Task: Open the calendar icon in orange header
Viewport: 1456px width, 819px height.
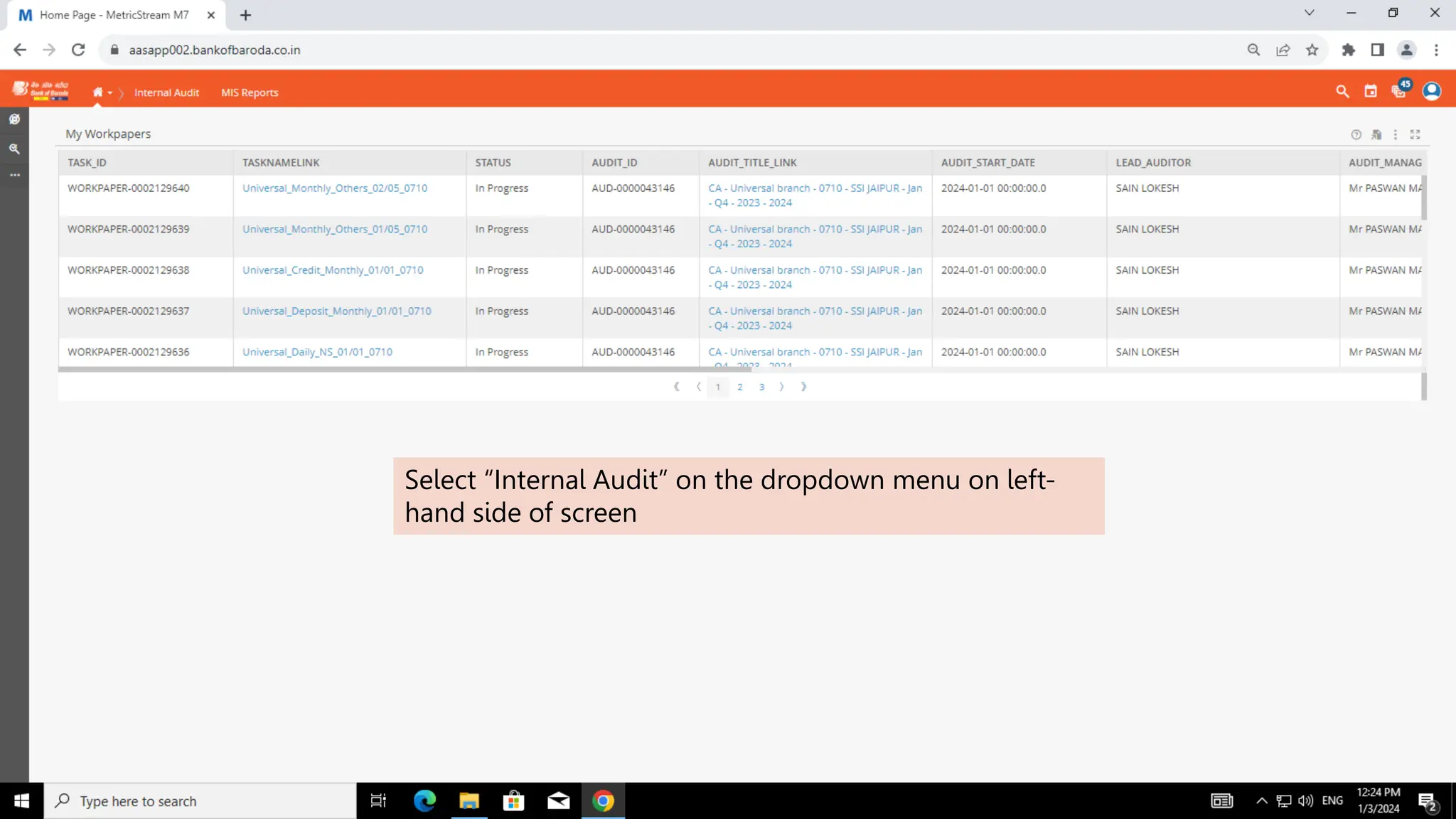Action: click(1370, 91)
